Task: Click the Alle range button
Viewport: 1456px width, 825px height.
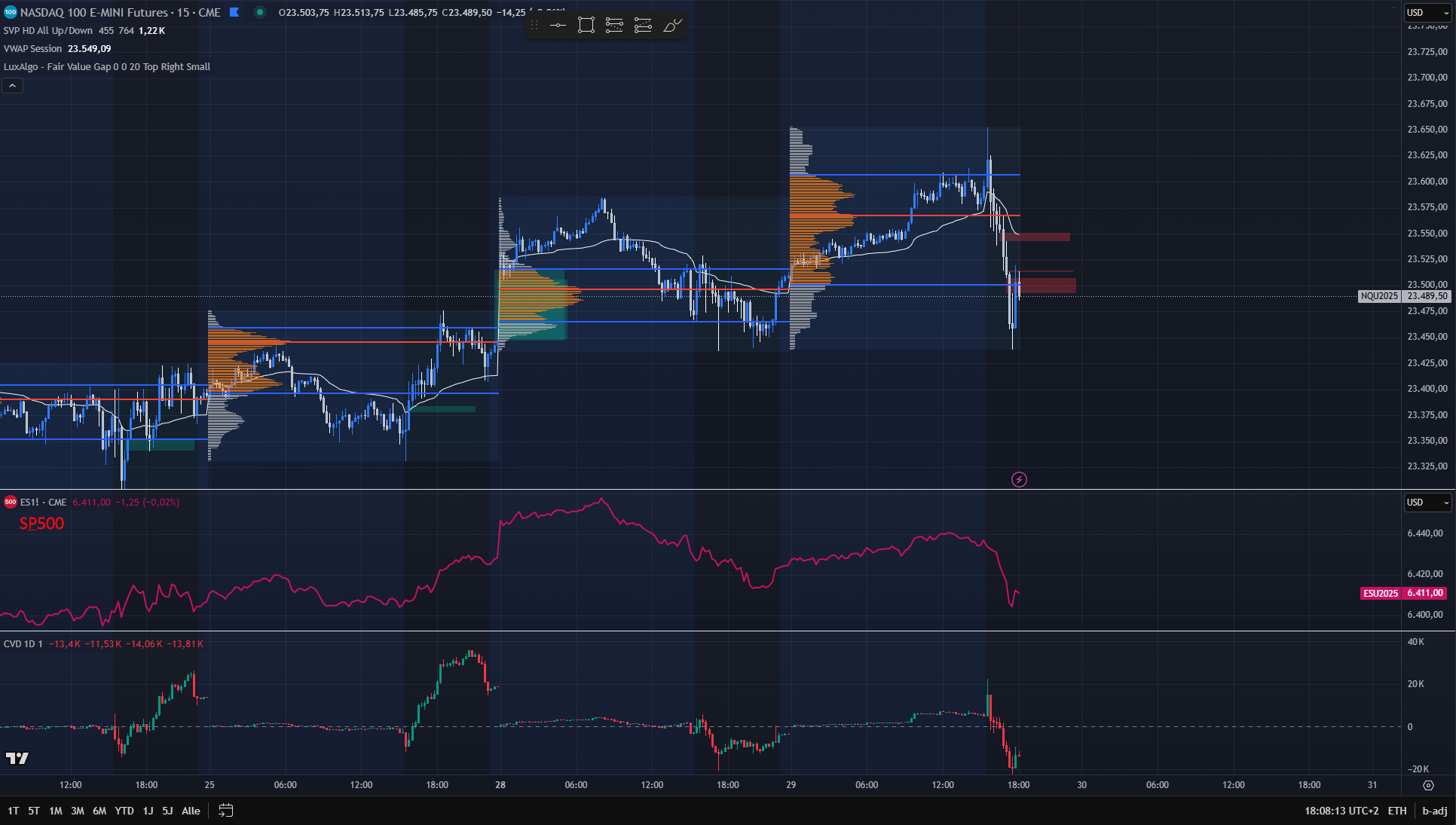Action: (x=191, y=811)
